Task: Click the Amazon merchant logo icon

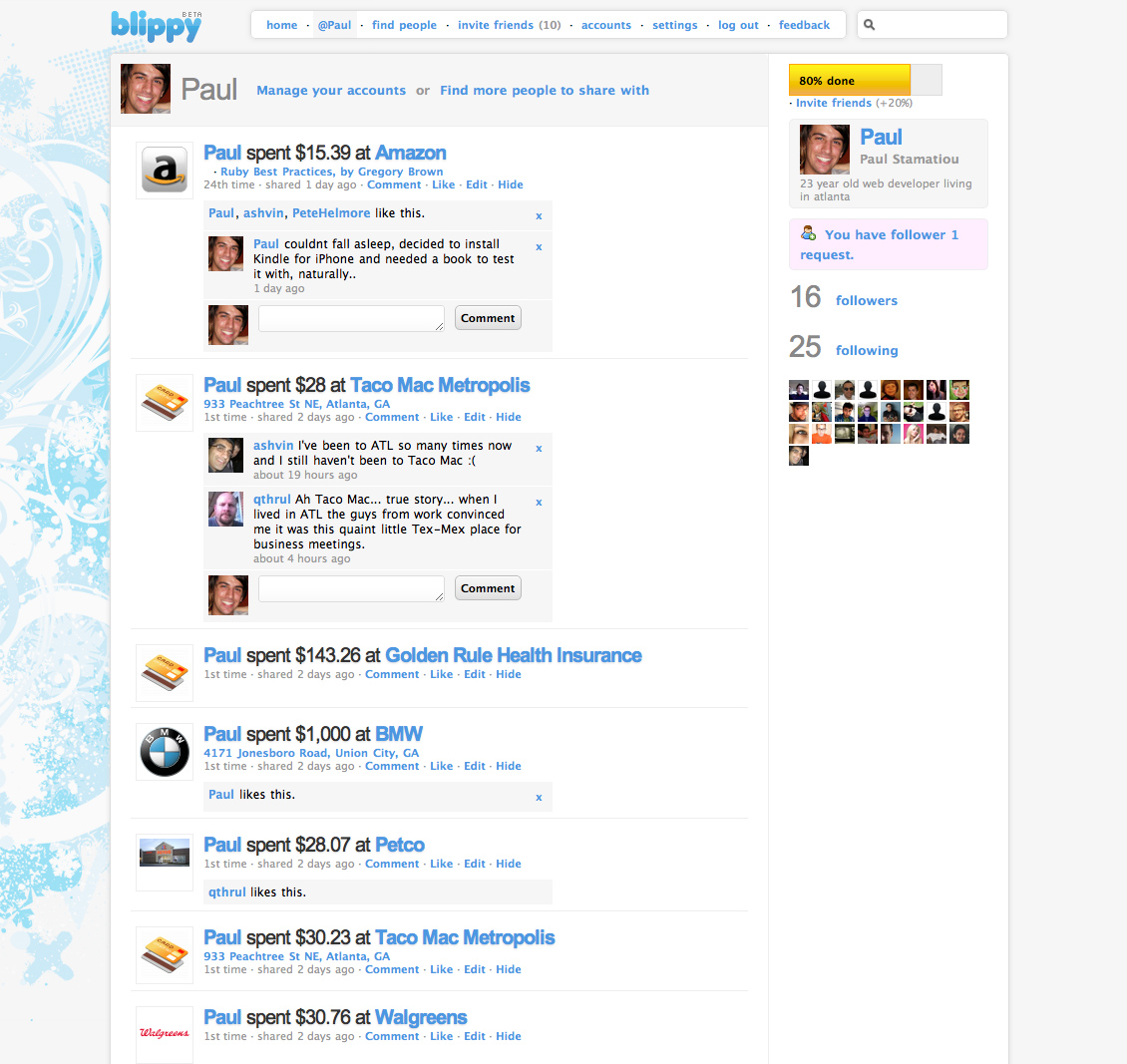Action: 165,170
